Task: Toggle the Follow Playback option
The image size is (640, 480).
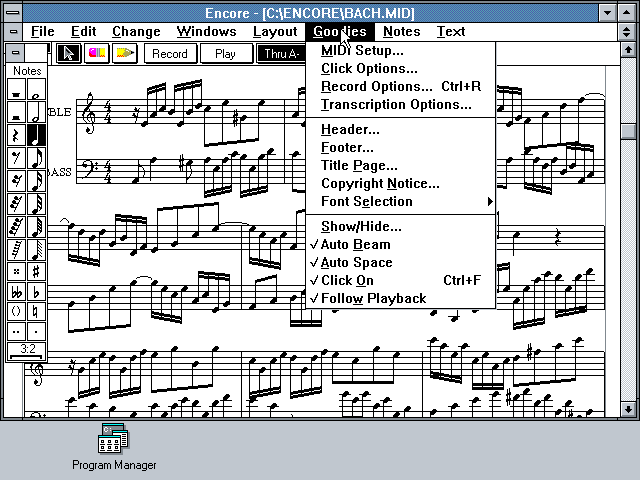Action: tap(400, 298)
